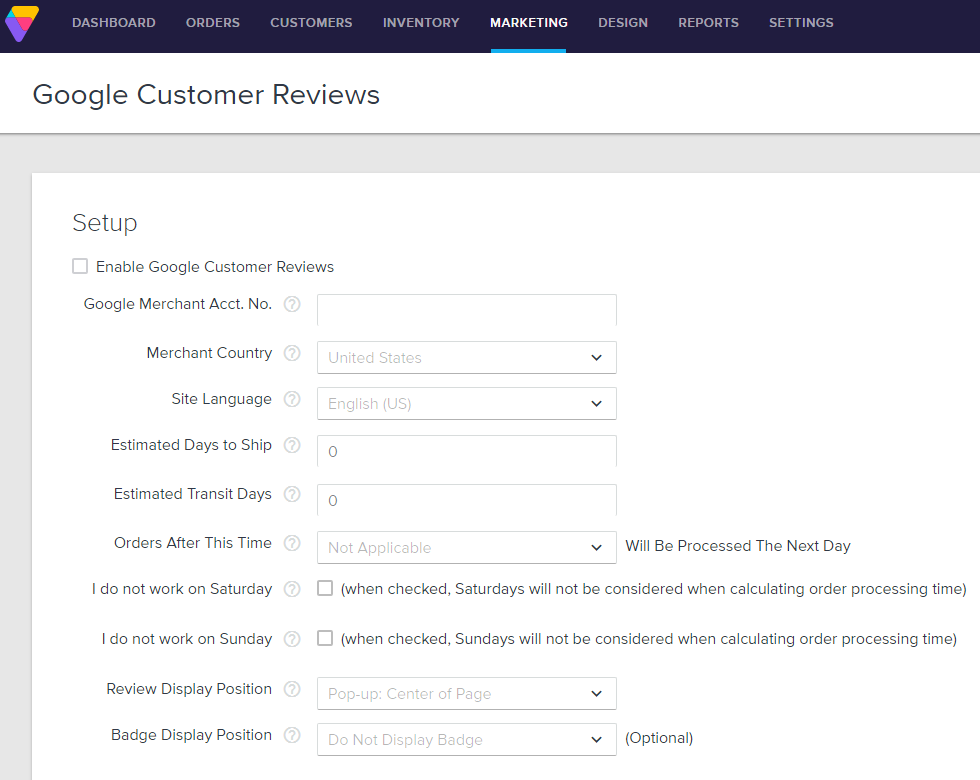This screenshot has height=780, width=980.
Task: Check the I do not work on Saturday box
Action: coord(325,588)
